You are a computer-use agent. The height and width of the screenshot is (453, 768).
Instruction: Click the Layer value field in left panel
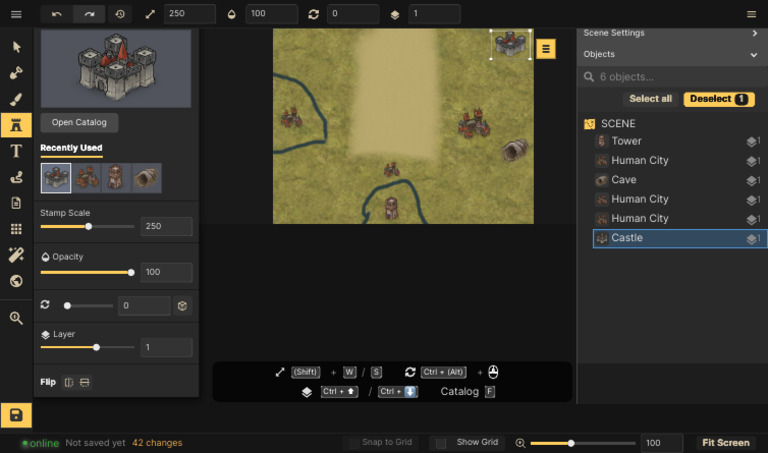167,347
